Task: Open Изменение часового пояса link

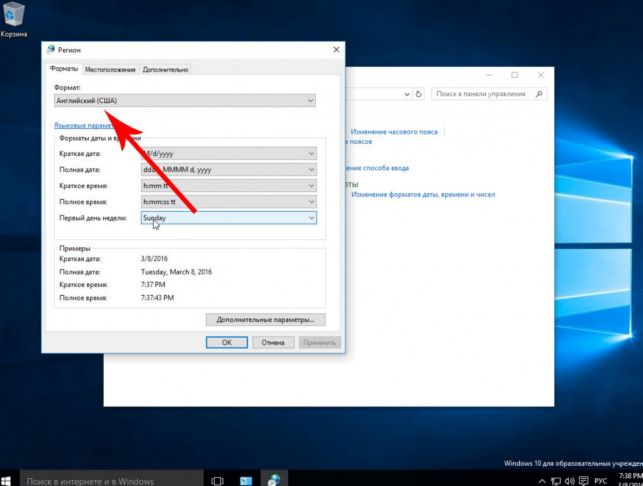Action: (x=394, y=132)
